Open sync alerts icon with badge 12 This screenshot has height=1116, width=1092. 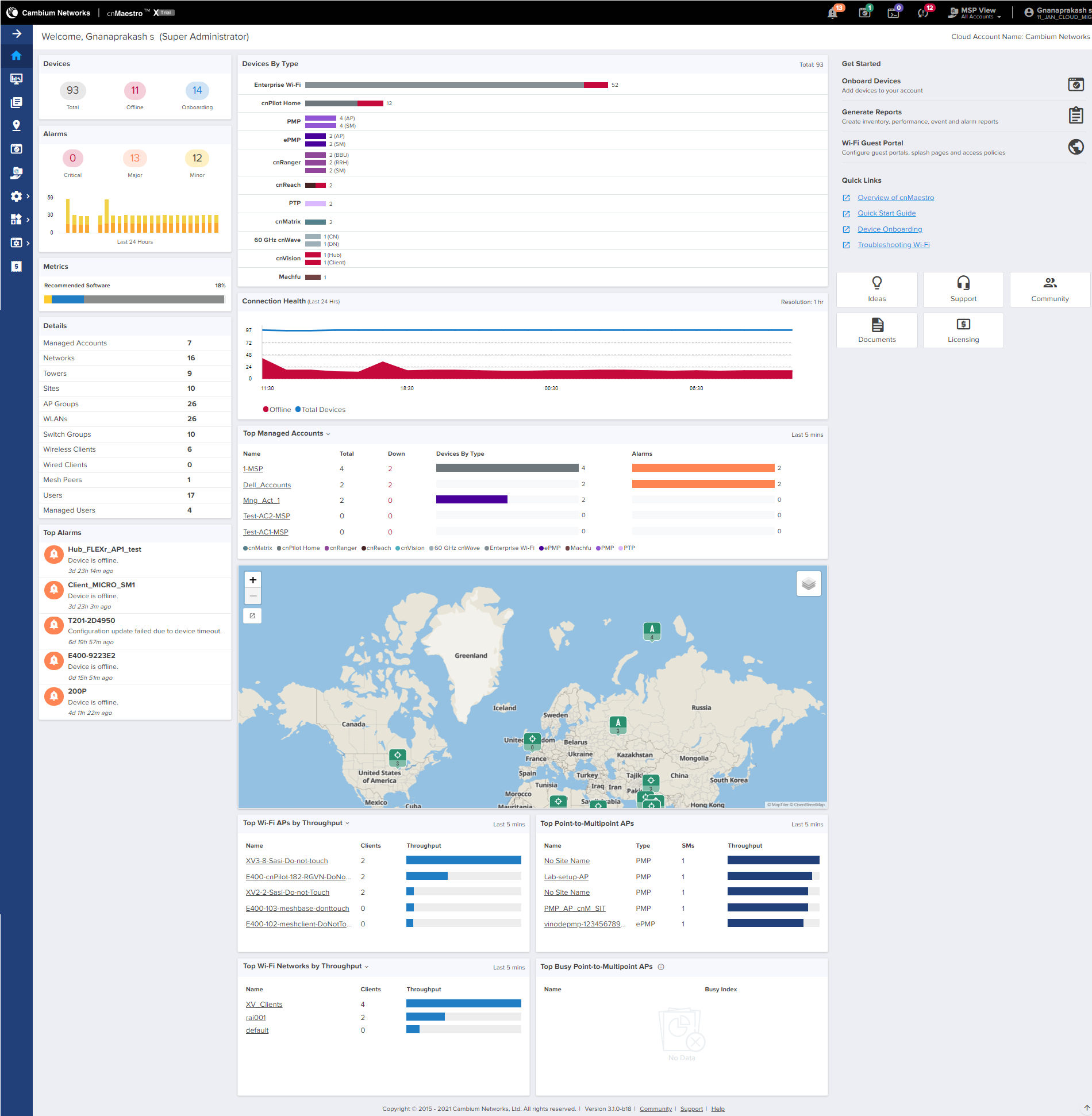point(924,12)
